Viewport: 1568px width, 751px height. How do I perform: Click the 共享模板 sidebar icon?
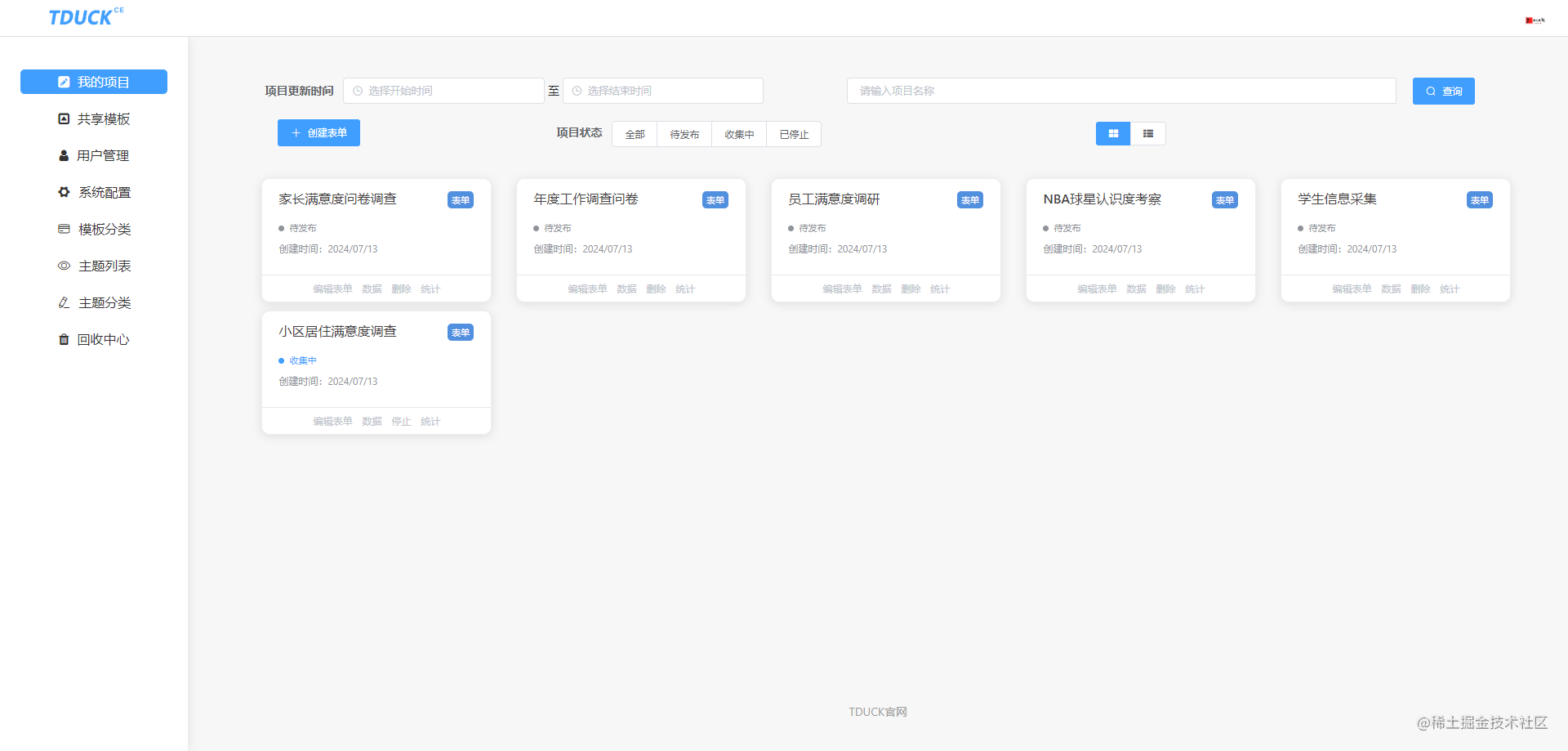64,118
